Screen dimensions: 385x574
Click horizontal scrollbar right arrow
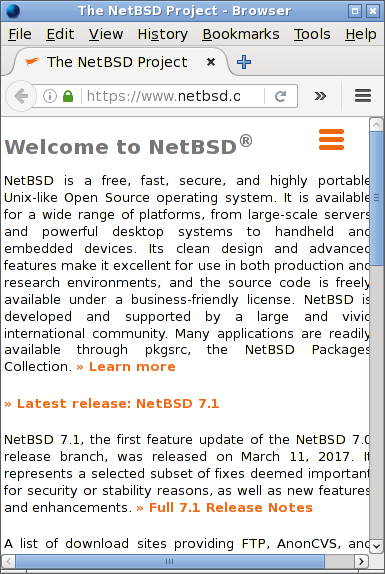(x=362, y=561)
